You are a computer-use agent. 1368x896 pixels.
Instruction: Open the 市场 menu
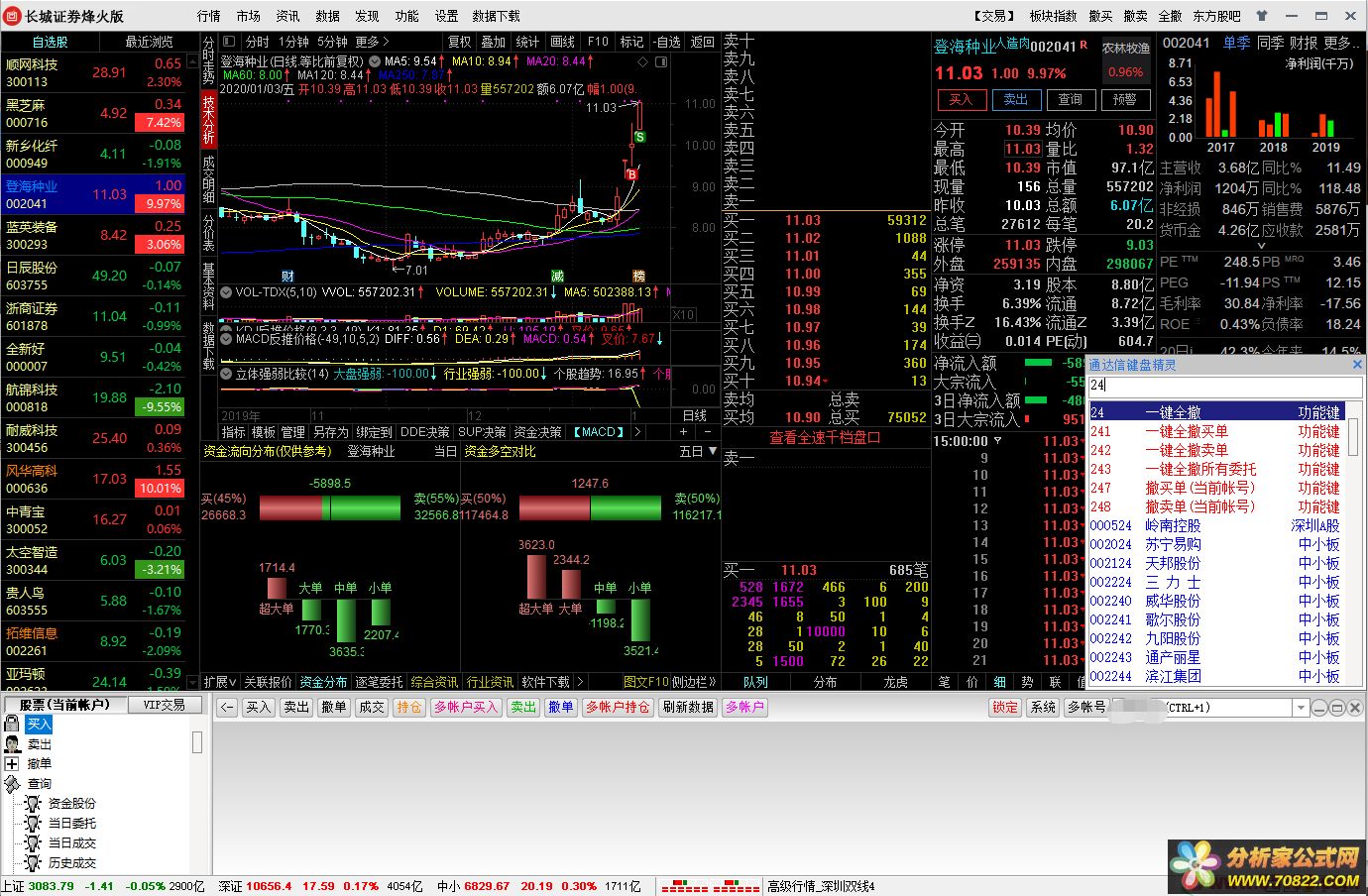click(x=249, y=16)
